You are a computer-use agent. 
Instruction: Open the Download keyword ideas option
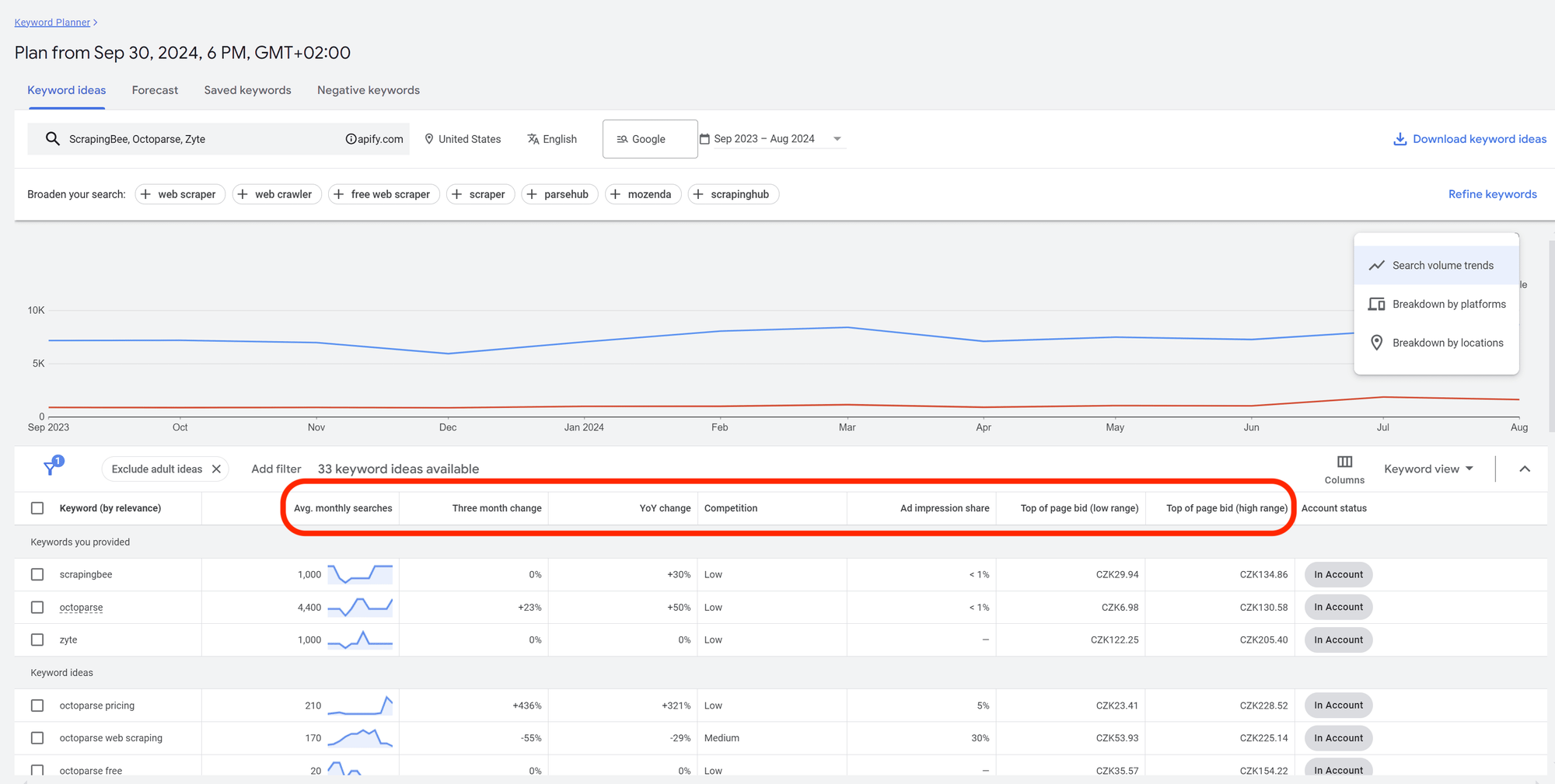tap(1469, 138)
